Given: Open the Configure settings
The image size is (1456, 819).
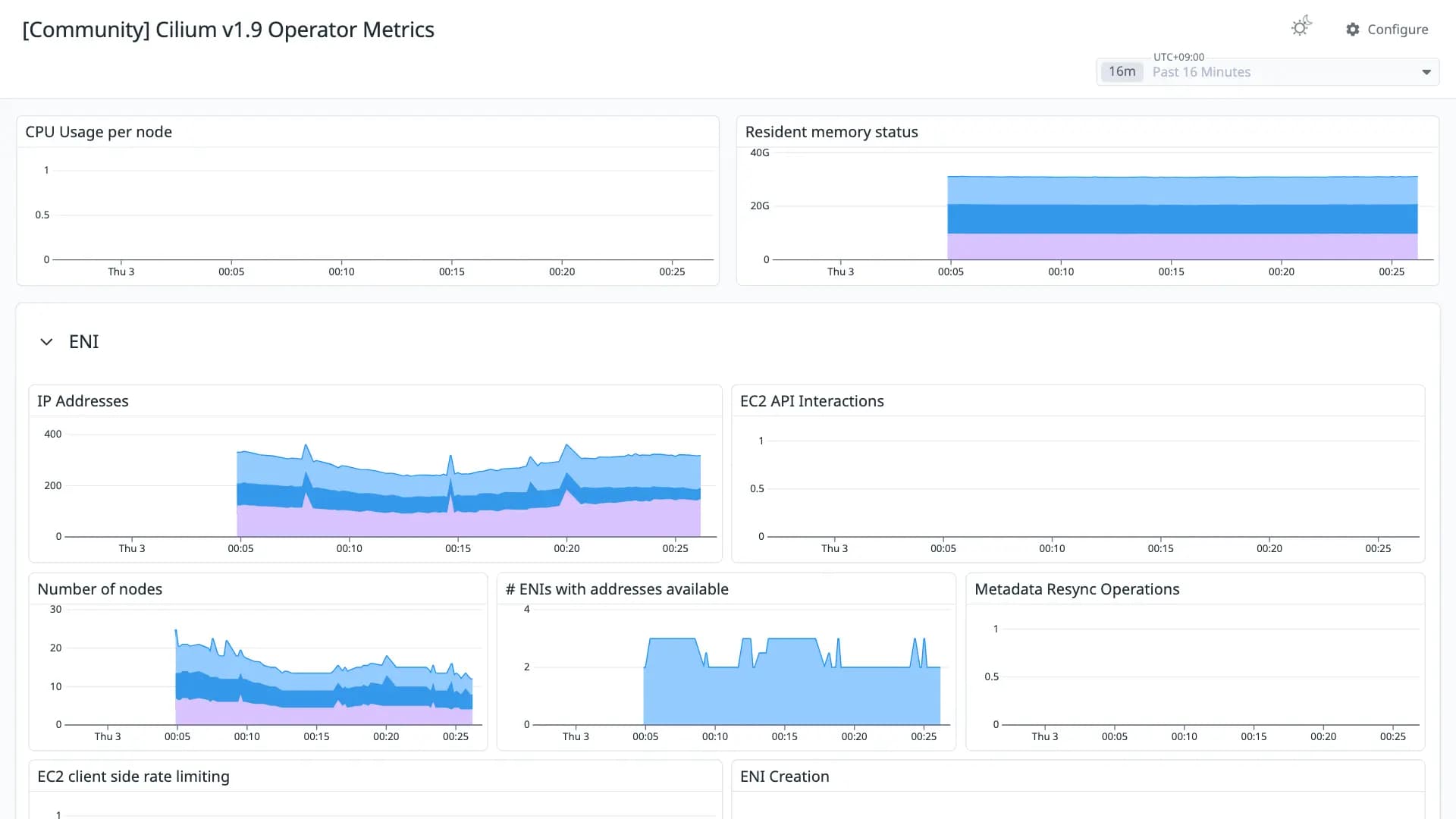Looking at the screenshot, I should coord(1387,30).
